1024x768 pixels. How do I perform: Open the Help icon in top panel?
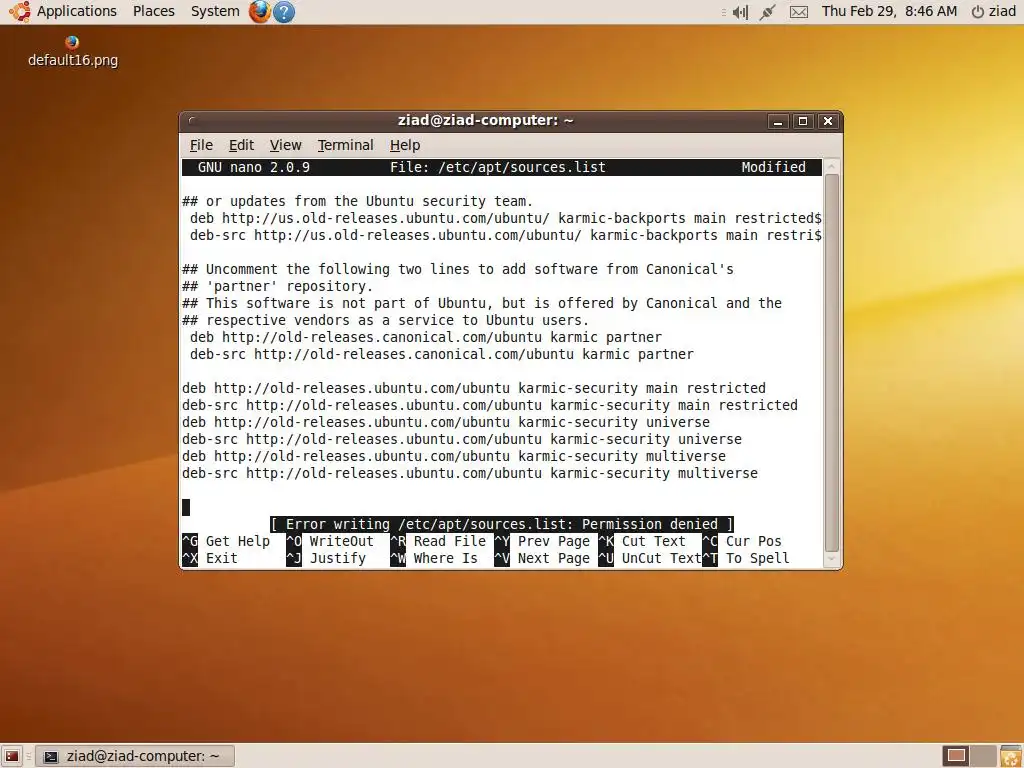[x=283, y=12]
